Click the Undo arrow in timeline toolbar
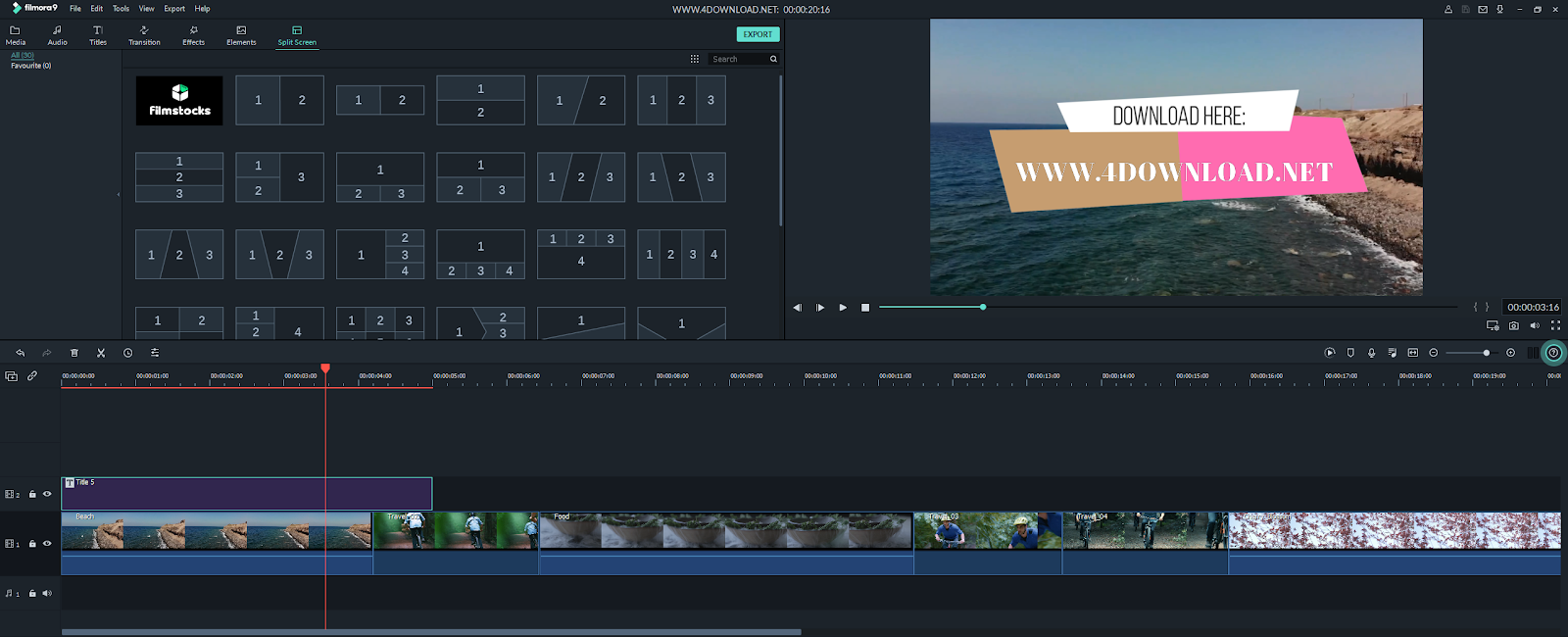Screen dimensions: 1568x637 click(20, 353)
